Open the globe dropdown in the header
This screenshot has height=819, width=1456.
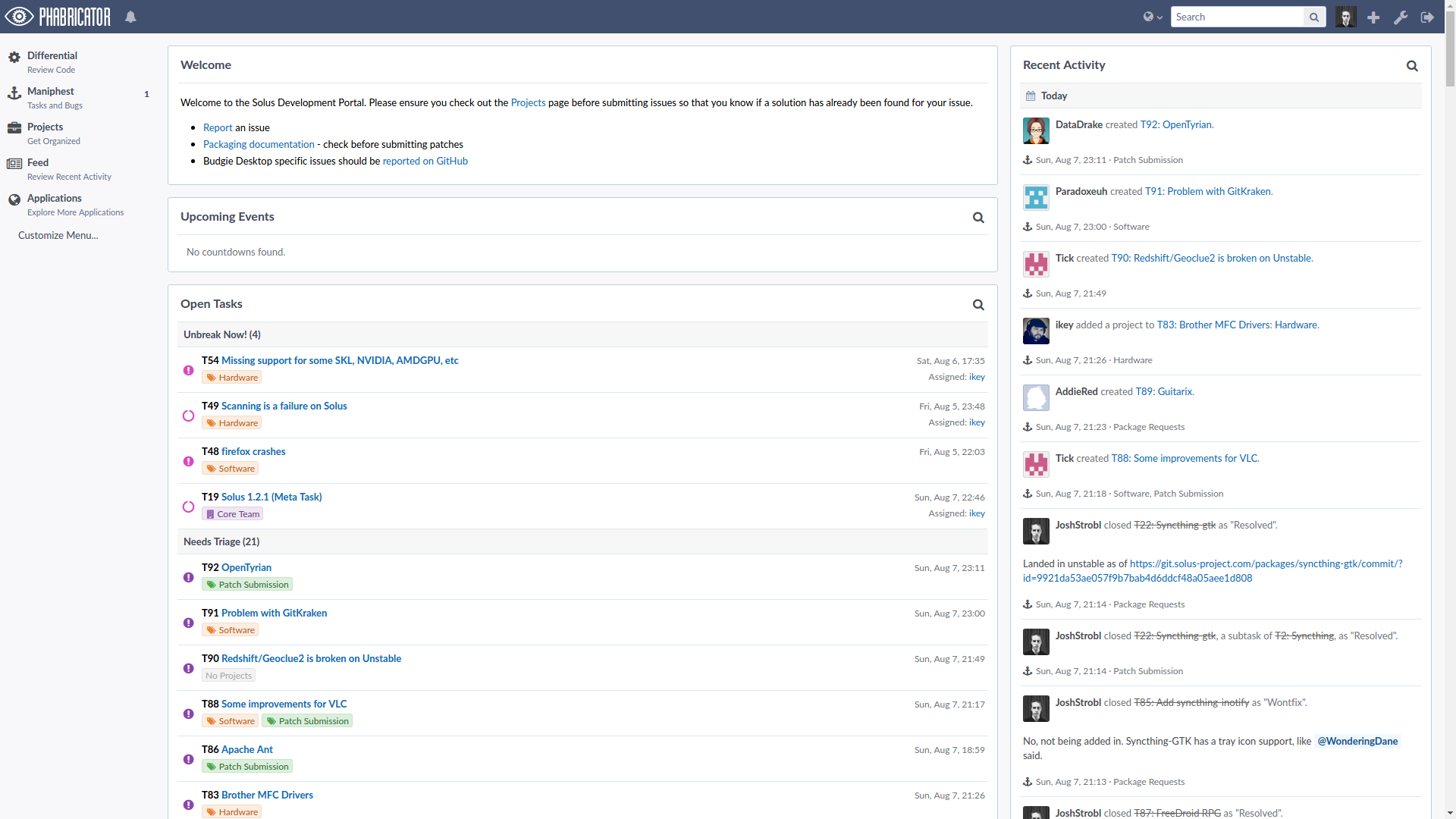[x=1152, y=17]
